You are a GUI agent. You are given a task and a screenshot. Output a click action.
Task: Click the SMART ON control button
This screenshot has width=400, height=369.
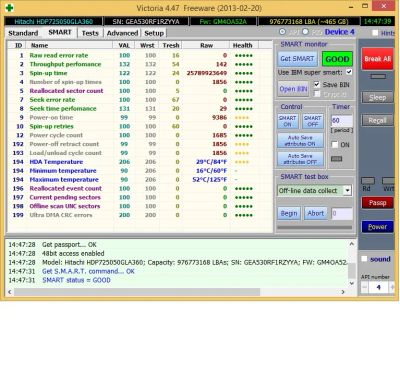(287, 121)
